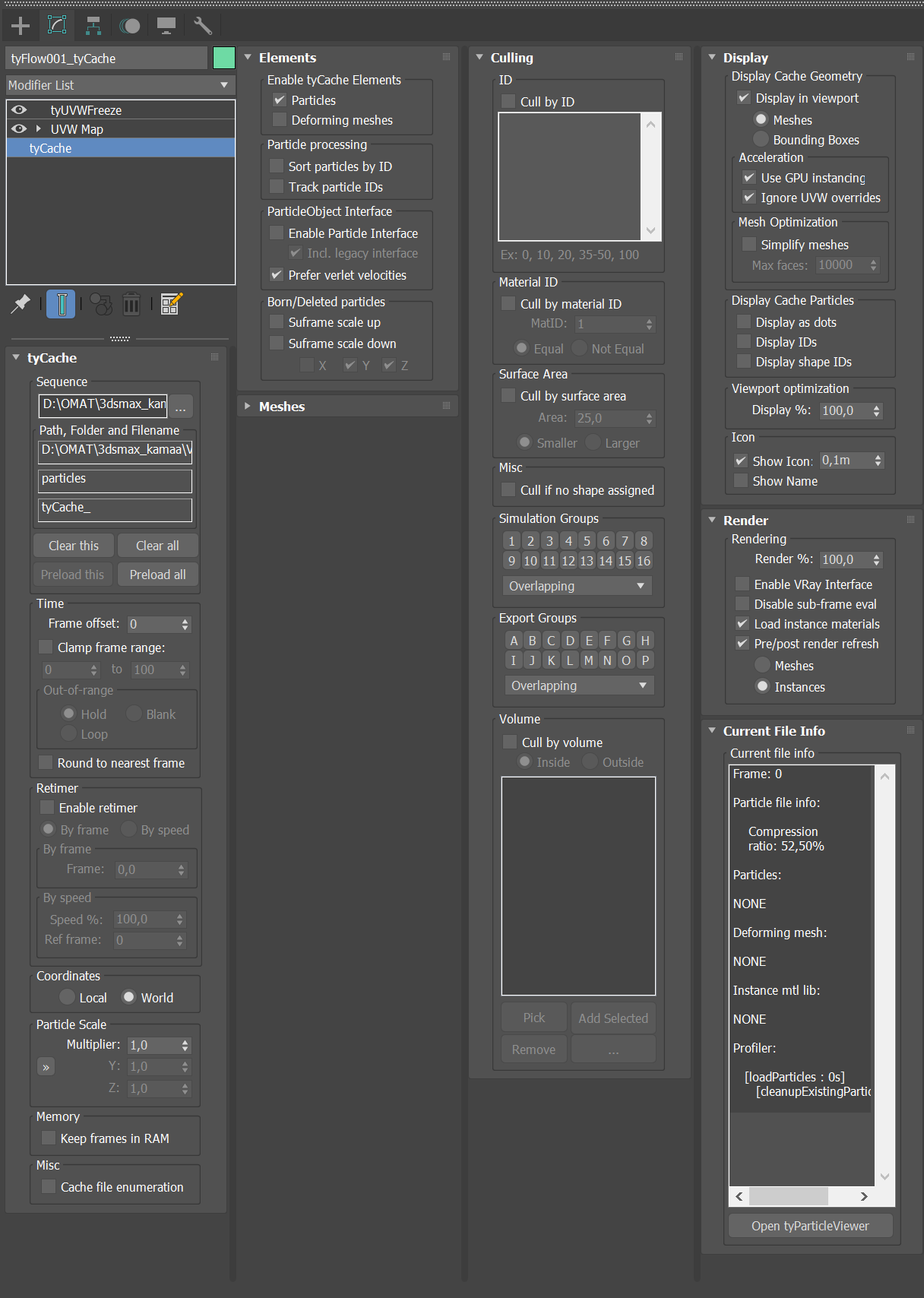Select tyUVWFreeze in modifier stack
This screenshot has width=924, height=1298.
[x=121, y=110]
